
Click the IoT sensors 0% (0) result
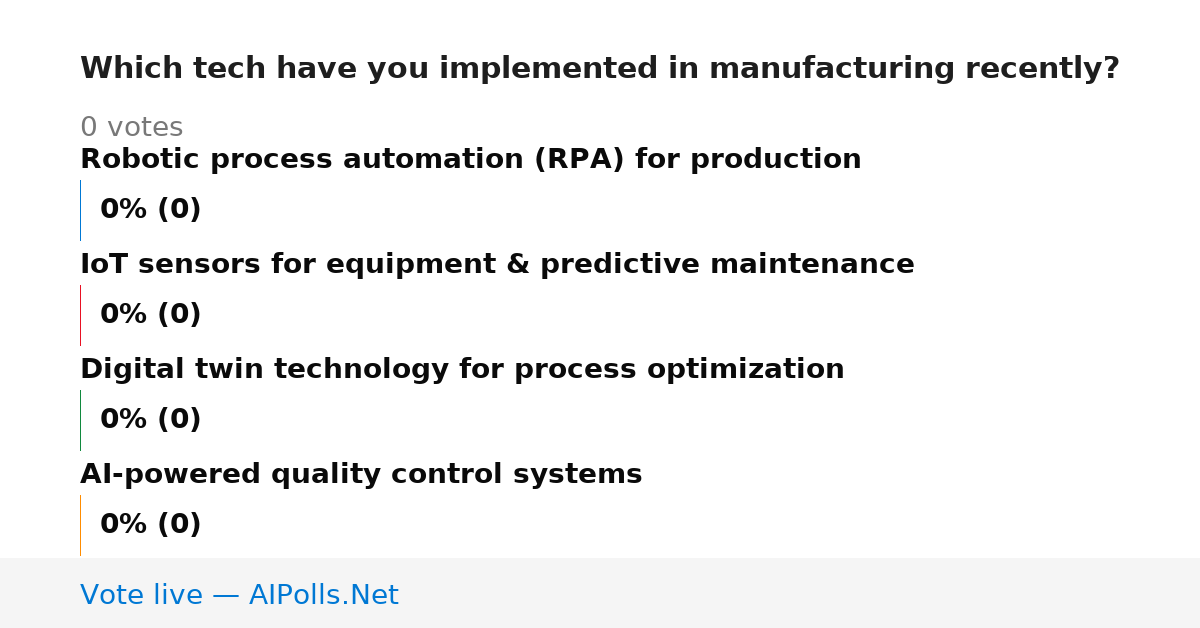point(150,315)
